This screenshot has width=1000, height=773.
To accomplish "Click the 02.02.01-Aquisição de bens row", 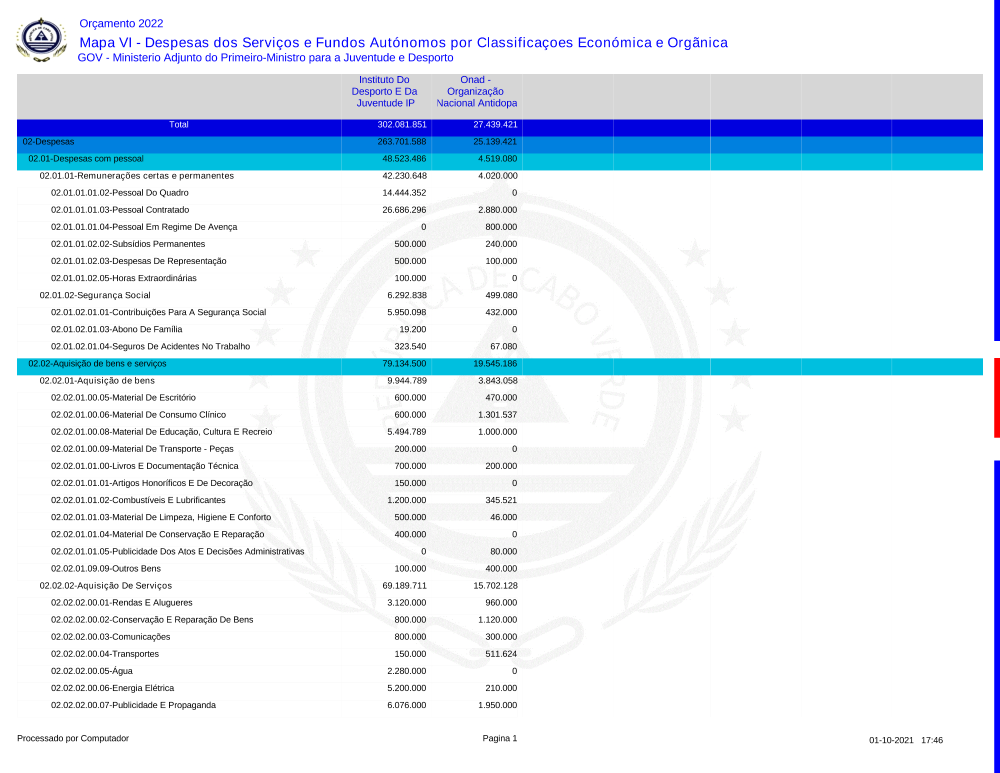I will pos(97,381).
